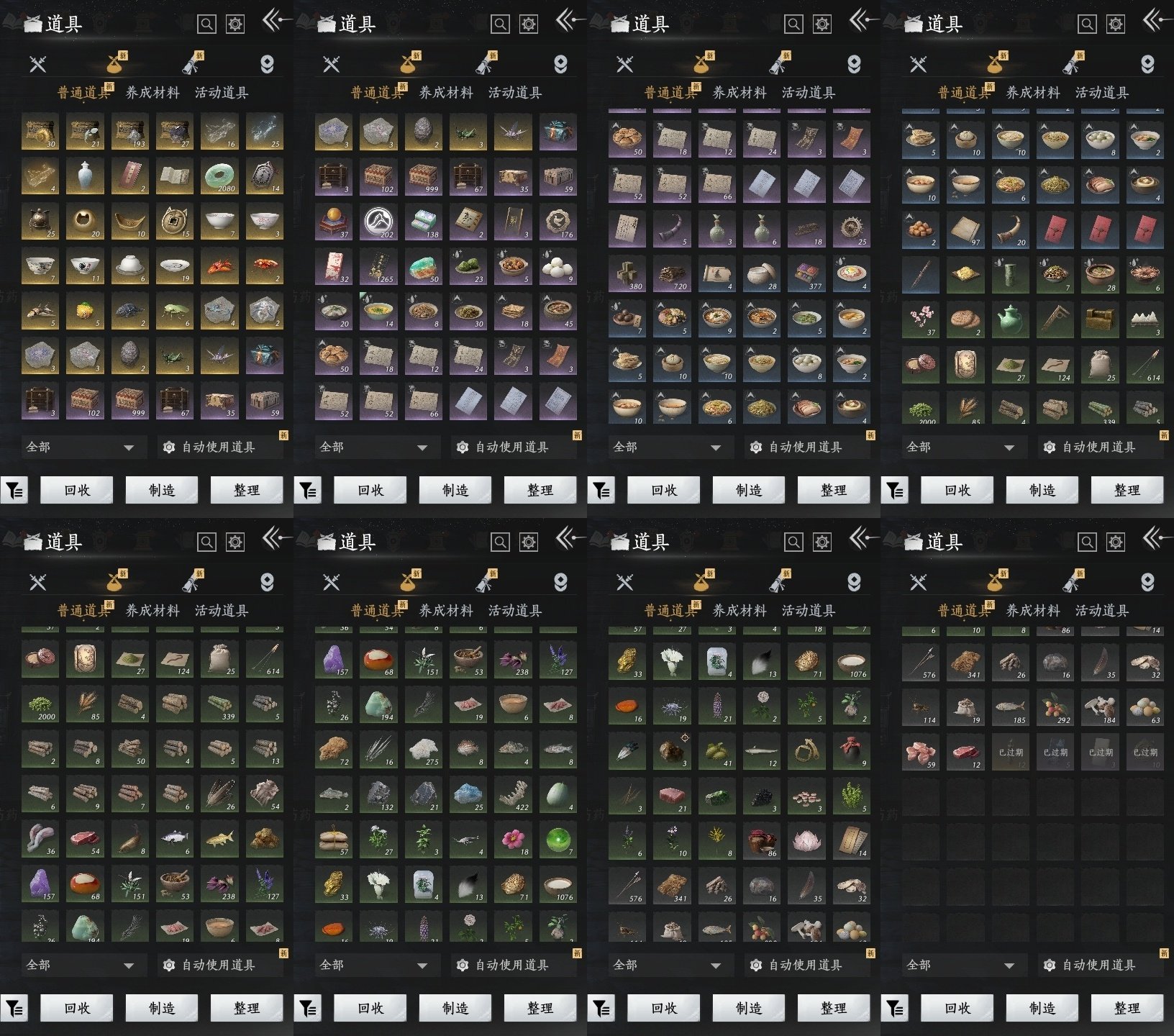Select the jade ring item with count 2080

[219, 177]
